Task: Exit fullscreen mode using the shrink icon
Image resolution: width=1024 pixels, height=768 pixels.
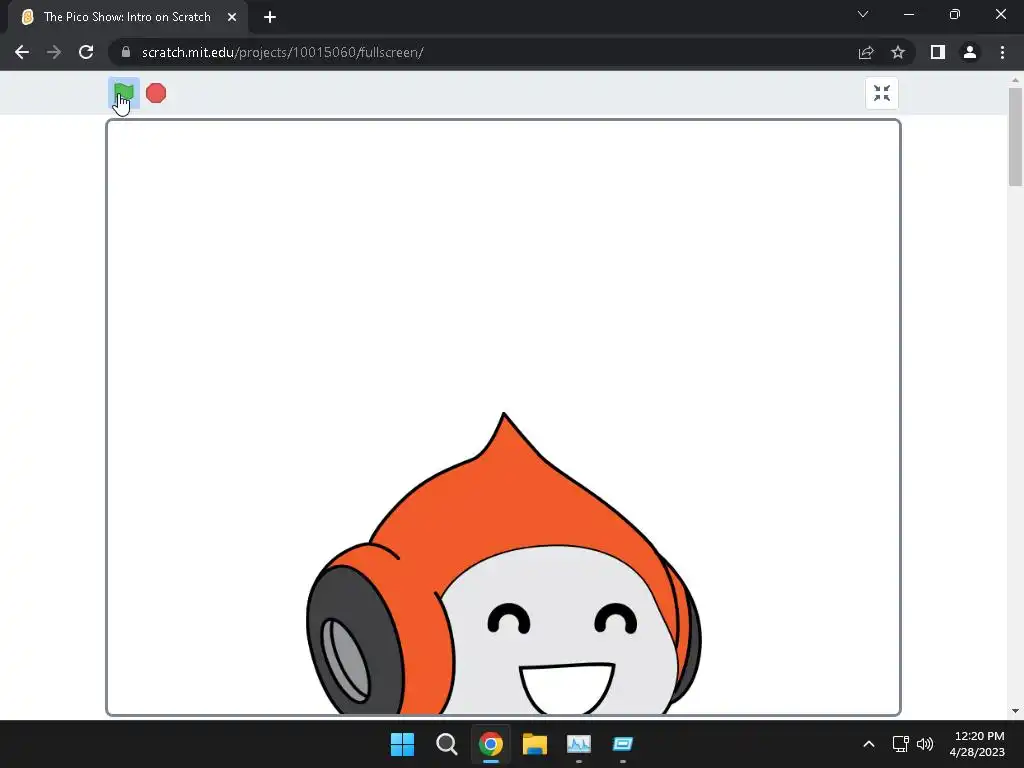Action: click(882, 93)
